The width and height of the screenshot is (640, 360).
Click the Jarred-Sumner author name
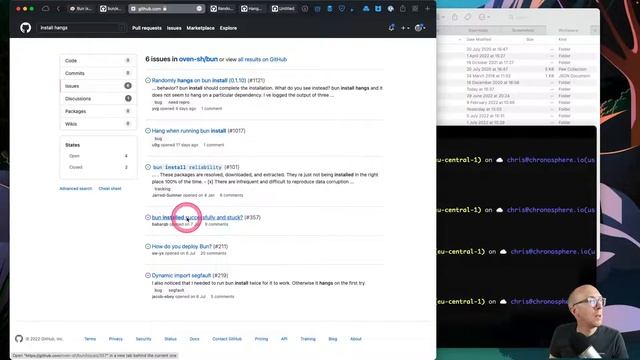(167, 196)
